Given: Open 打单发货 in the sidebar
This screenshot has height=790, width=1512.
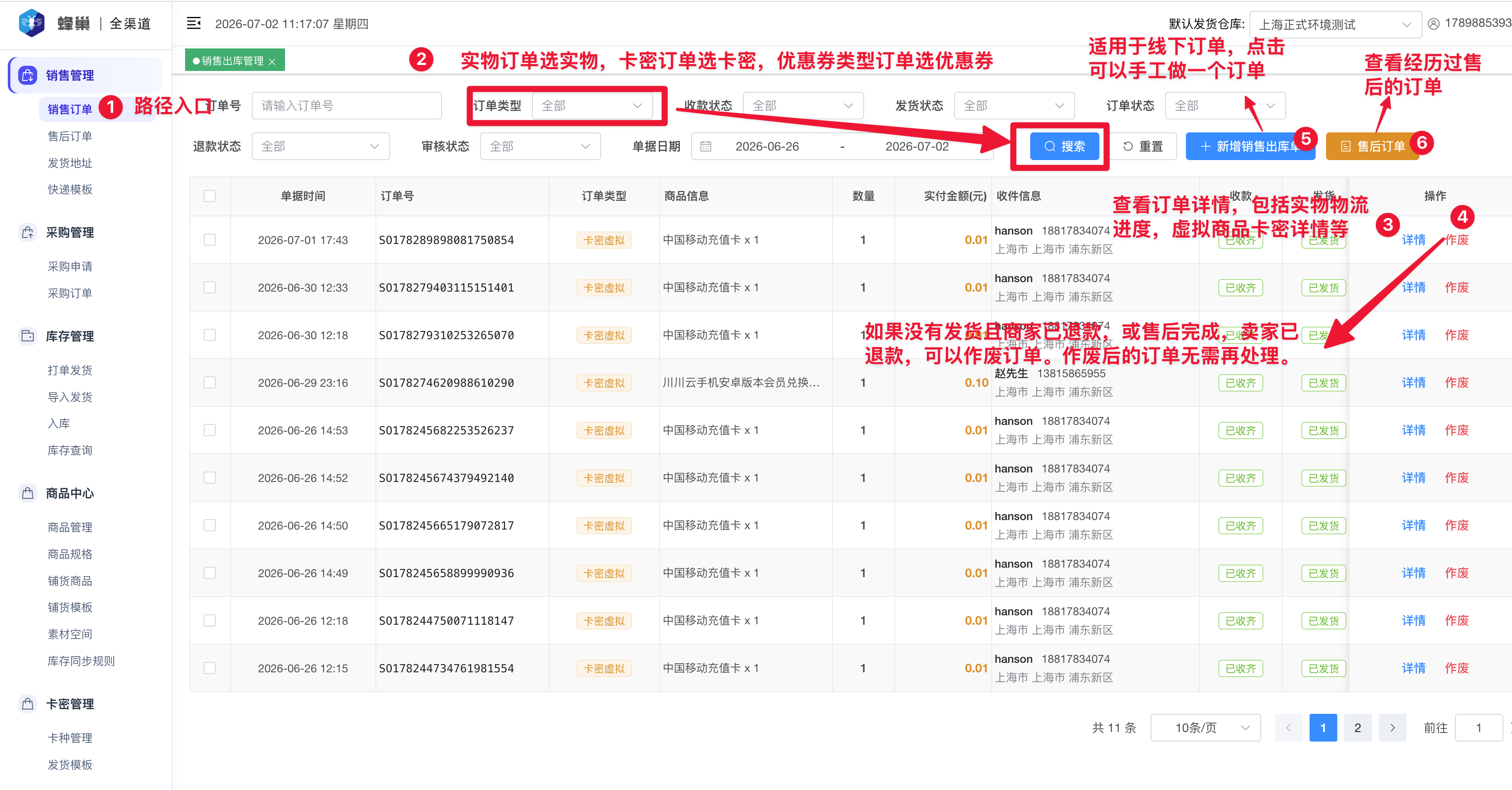Looking at the screenshot, I should coord(70,370).
